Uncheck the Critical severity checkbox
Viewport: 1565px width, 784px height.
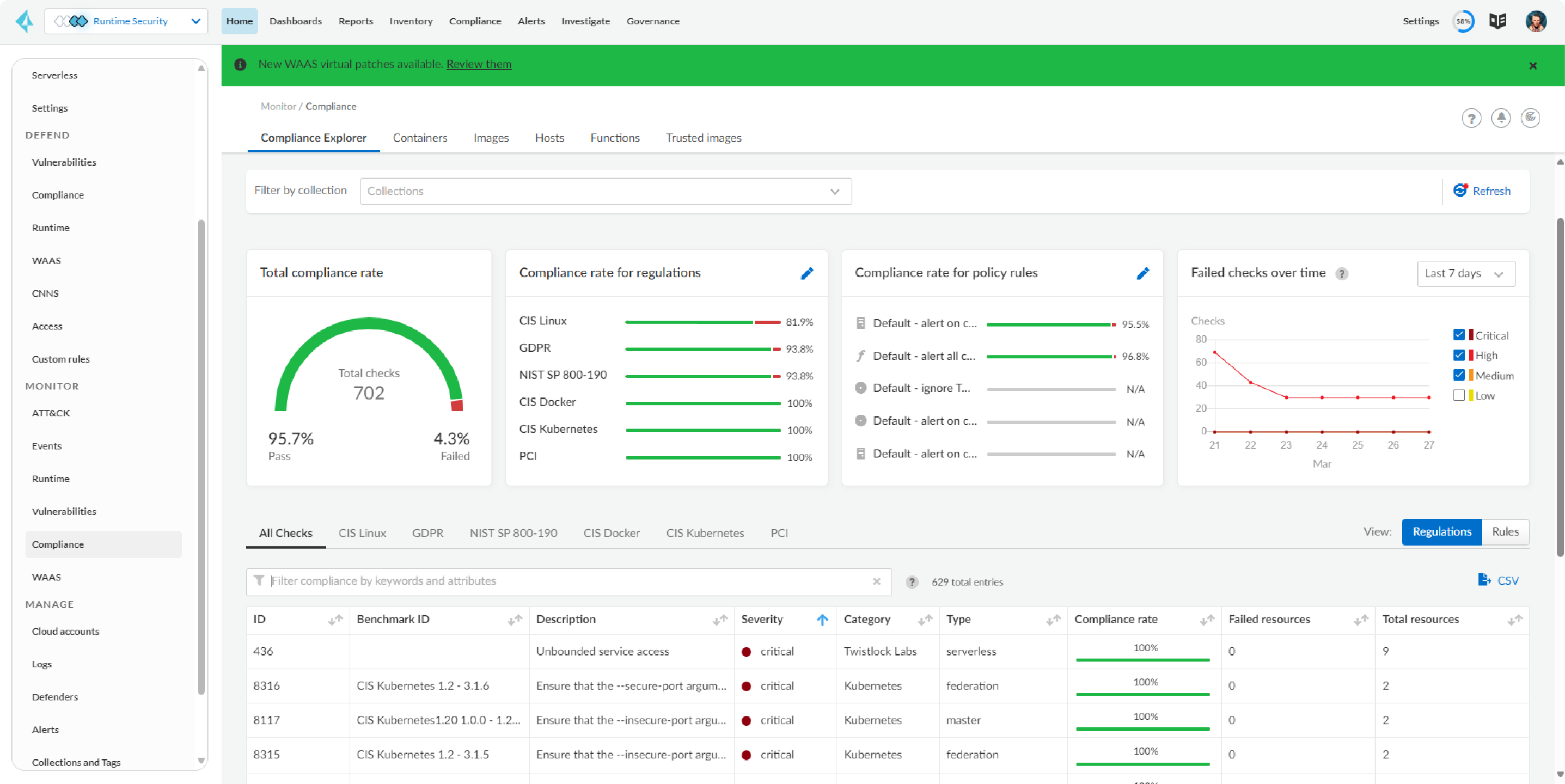(x=1459, y=335)
